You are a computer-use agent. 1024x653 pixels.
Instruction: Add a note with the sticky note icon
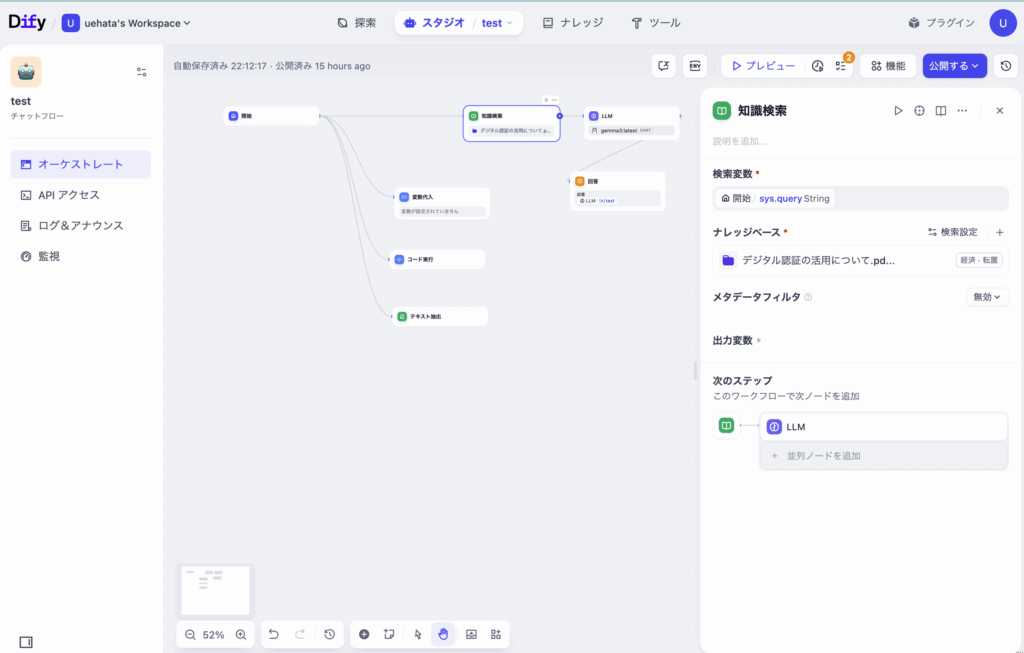(x=389, y=634)
